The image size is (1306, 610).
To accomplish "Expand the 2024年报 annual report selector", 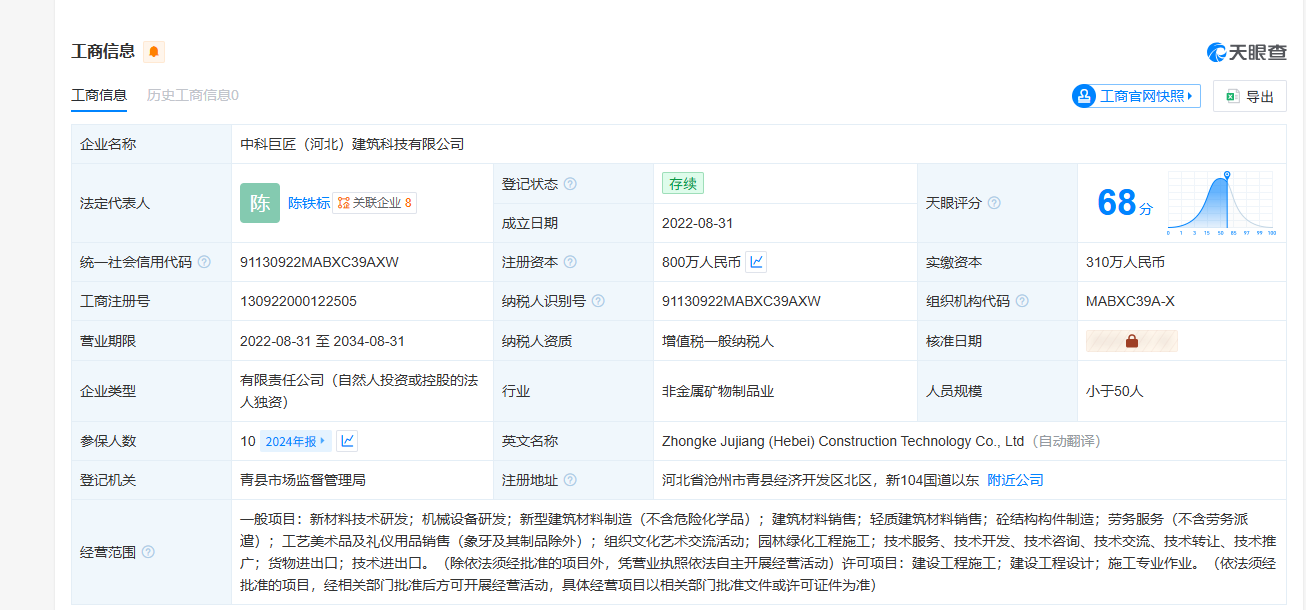I will (x=295, y=441).
